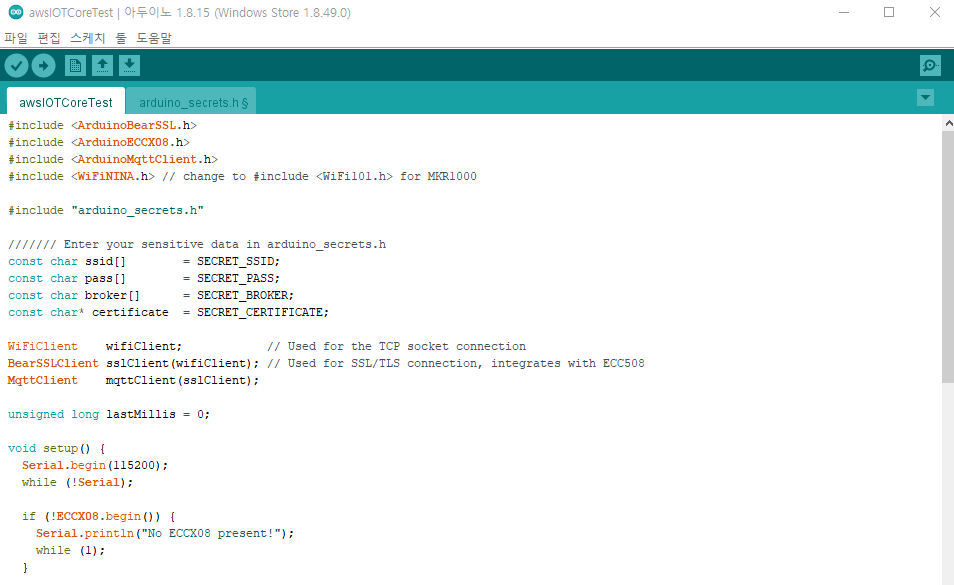
Task: Click on WiFiNINA.h include text
Action: pos(113,176)
